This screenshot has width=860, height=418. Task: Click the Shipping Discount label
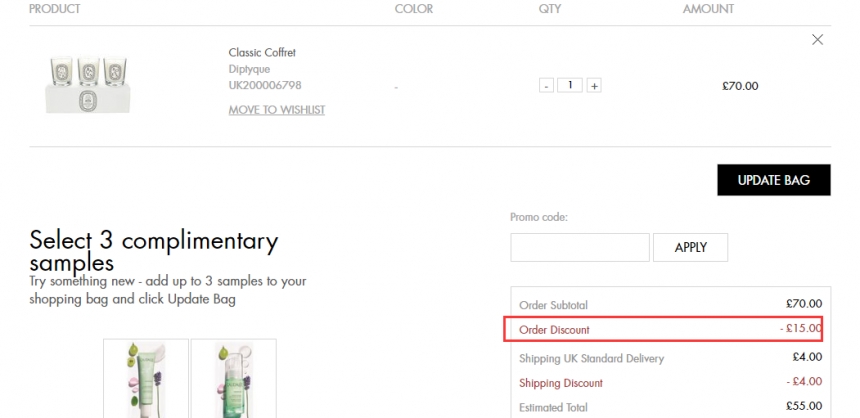[561, 383]
